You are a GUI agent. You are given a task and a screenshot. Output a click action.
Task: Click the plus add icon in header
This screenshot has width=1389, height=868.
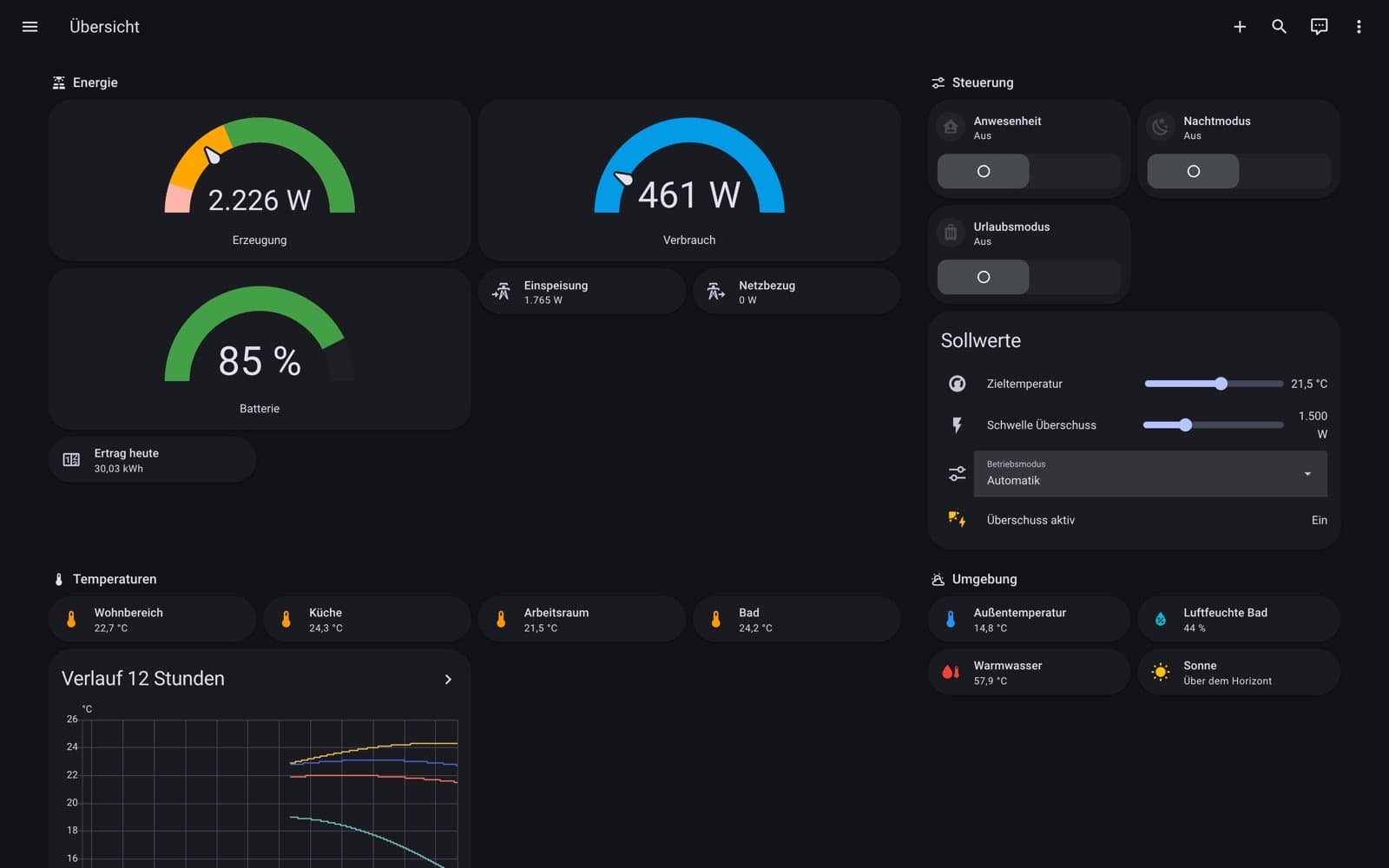click(1240, 27)
